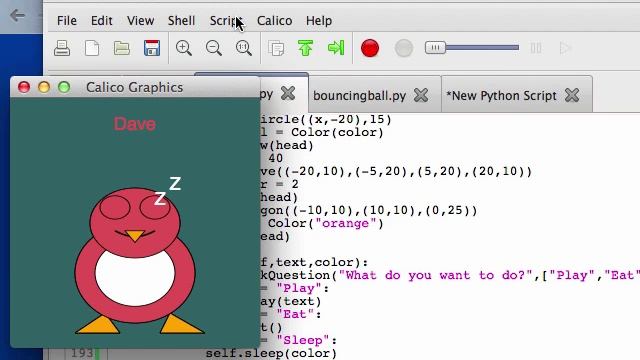
Task: Open the Script menu
Action: [x=225, y=20]
